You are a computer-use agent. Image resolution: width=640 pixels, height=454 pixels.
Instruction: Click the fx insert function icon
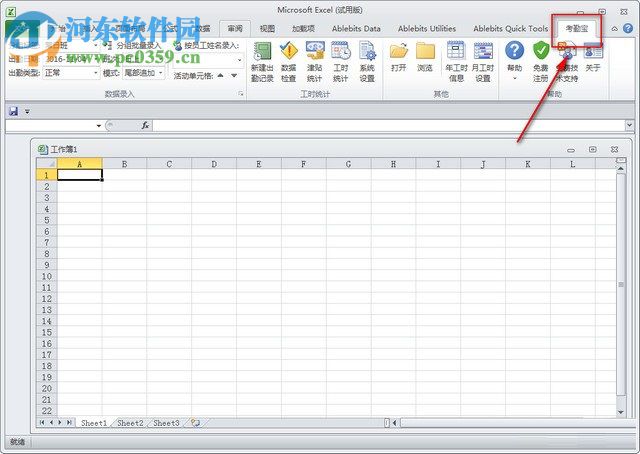click(x=145, y=125)
